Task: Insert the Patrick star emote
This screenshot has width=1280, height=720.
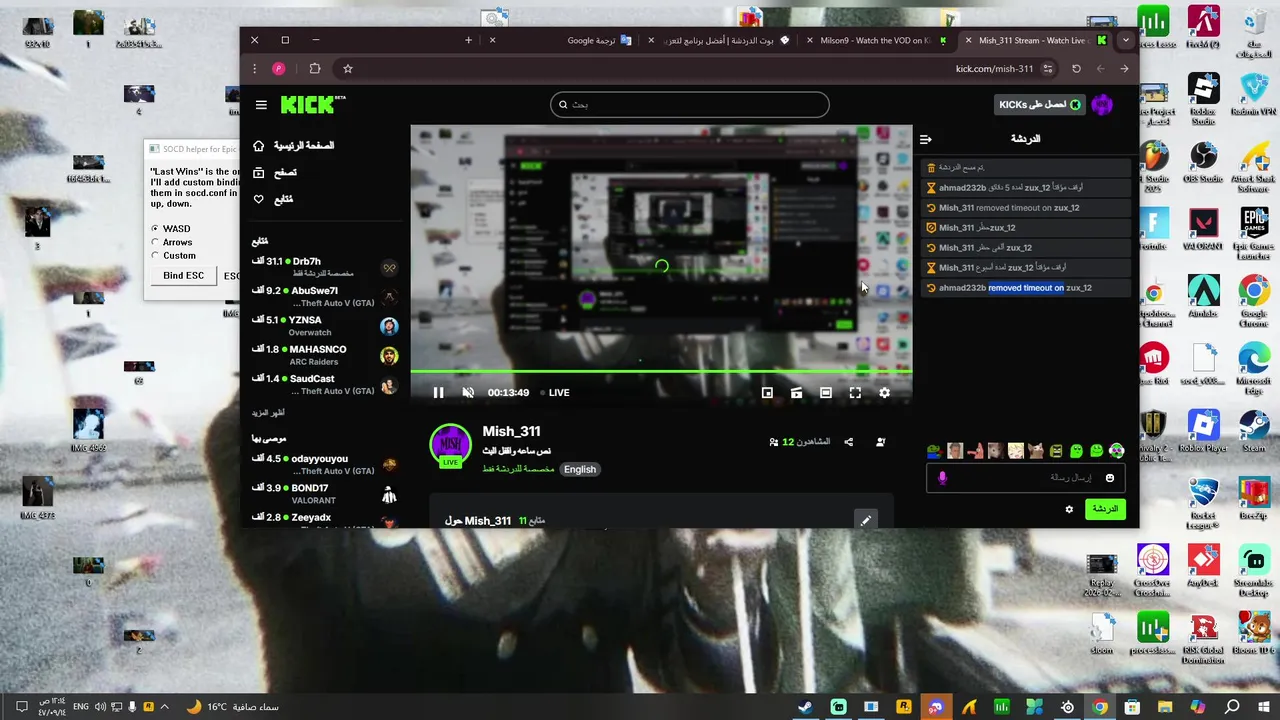Action: click(x=975, y=451)
